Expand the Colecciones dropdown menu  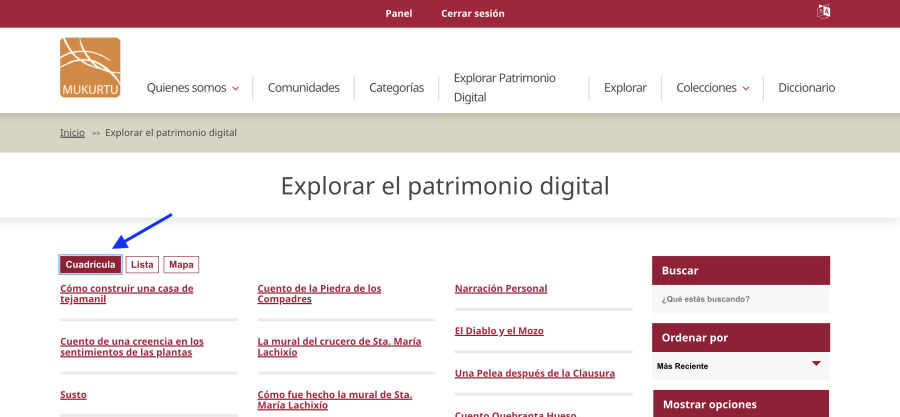tap(713, 88)
